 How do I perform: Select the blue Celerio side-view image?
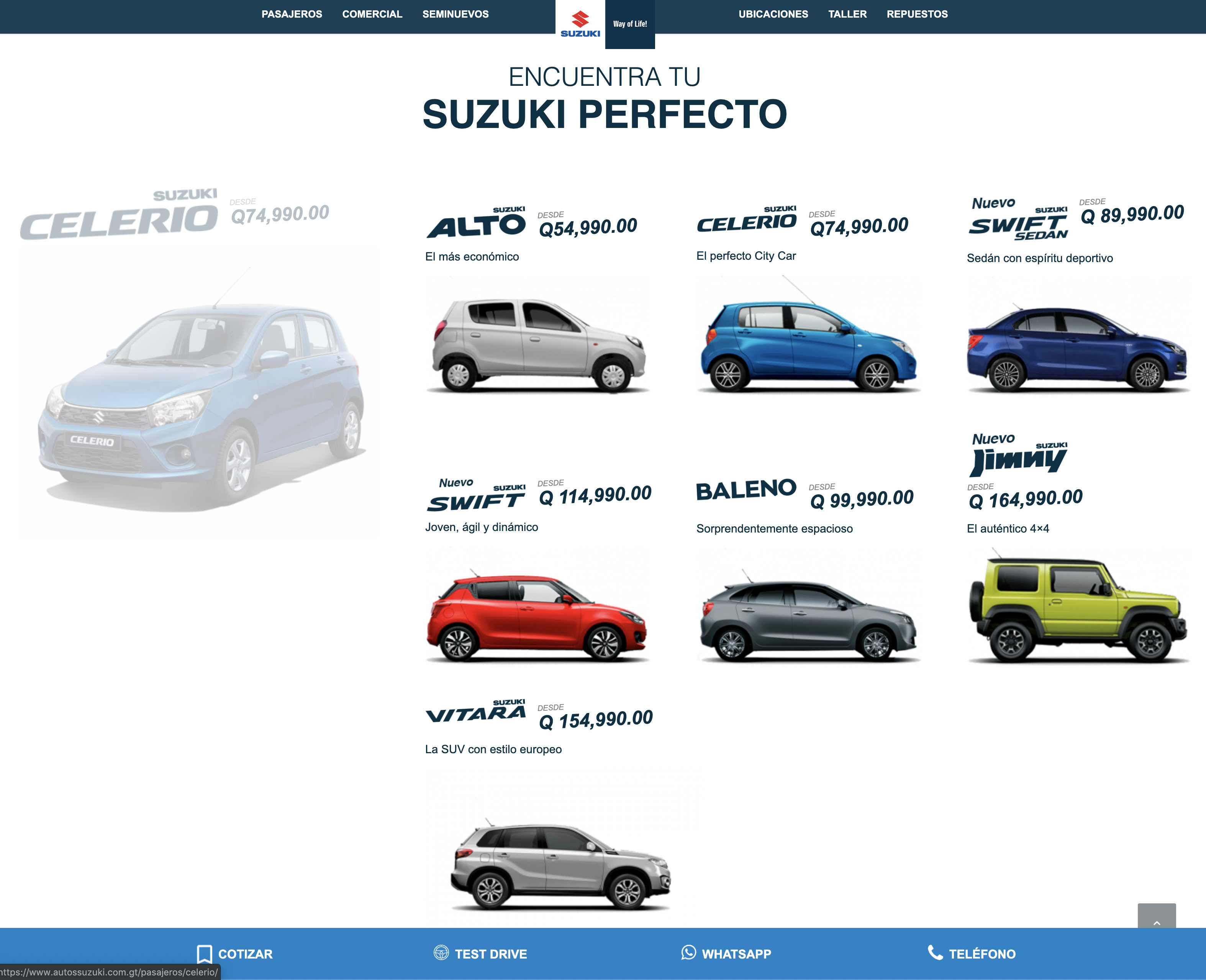809,334
